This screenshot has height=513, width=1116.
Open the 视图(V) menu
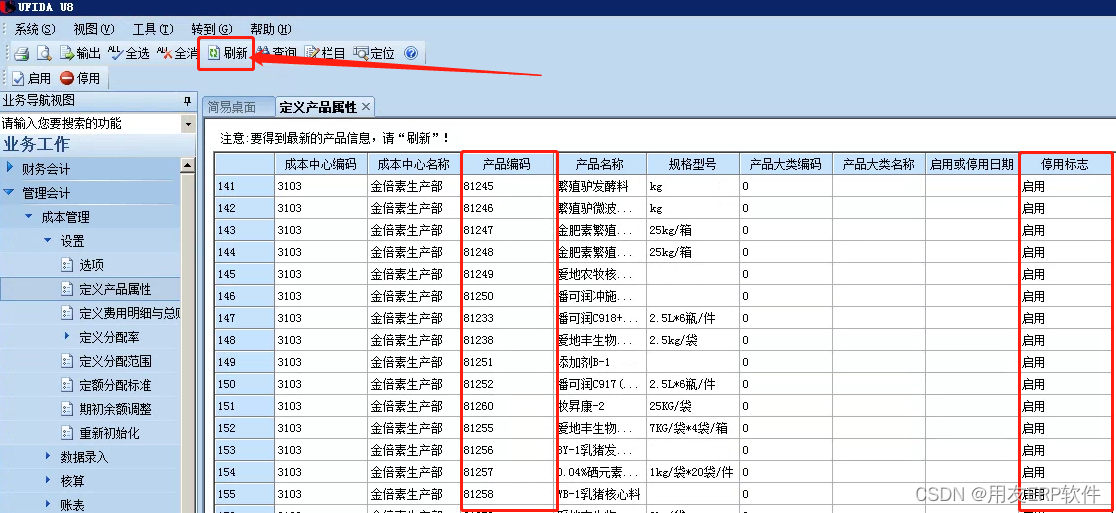94,29
